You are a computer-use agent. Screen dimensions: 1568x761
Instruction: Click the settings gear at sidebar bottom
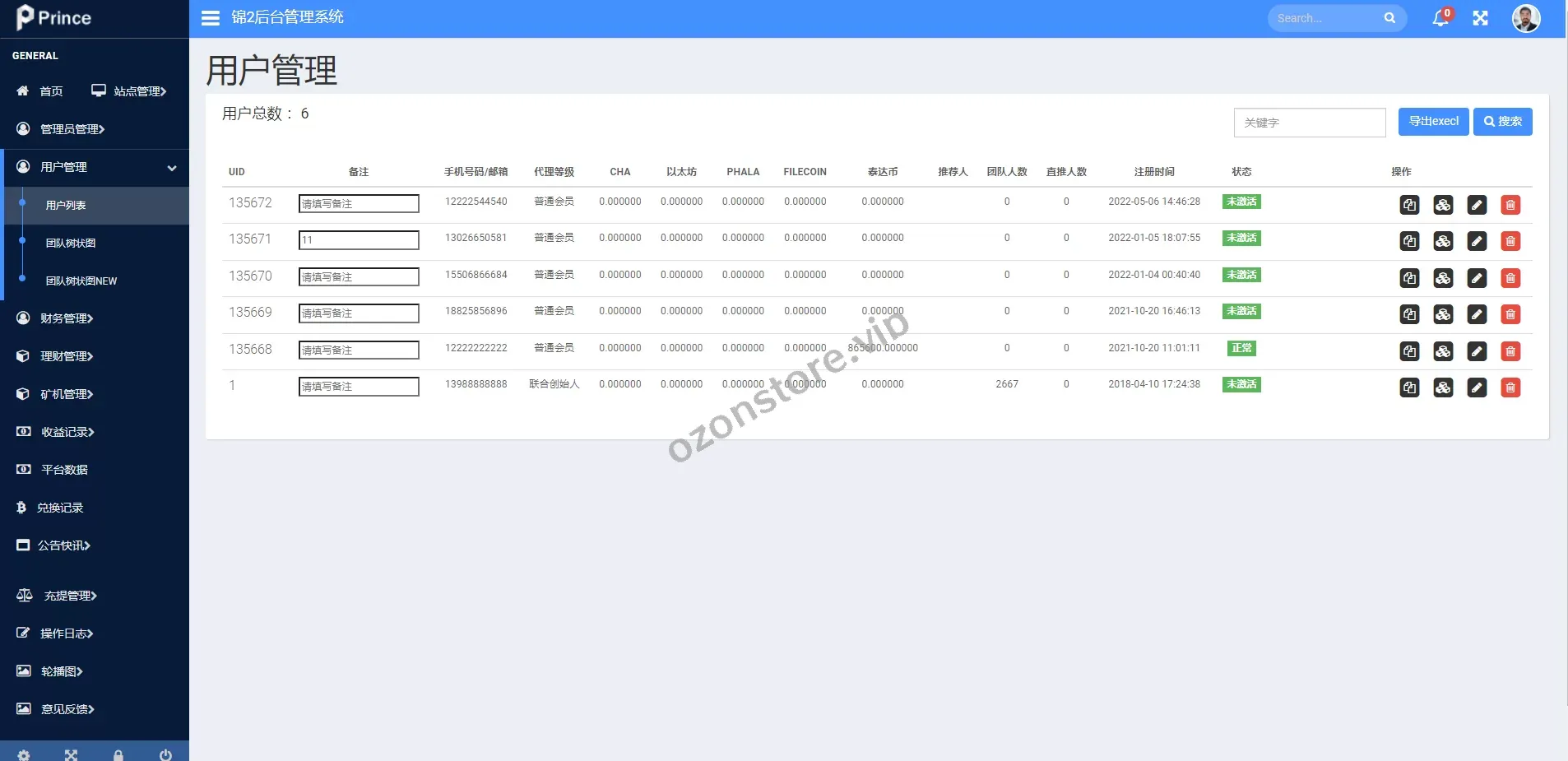click(x=24, y=754)
